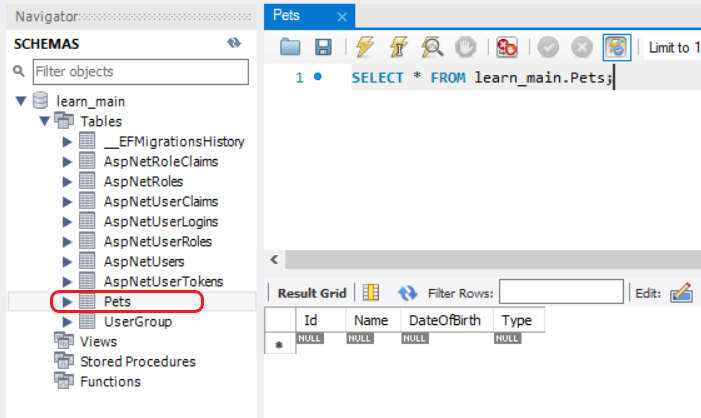701x418 pixels.
Task: Run Explain with the magnifier lightning icon
Action: coord(431,47)
